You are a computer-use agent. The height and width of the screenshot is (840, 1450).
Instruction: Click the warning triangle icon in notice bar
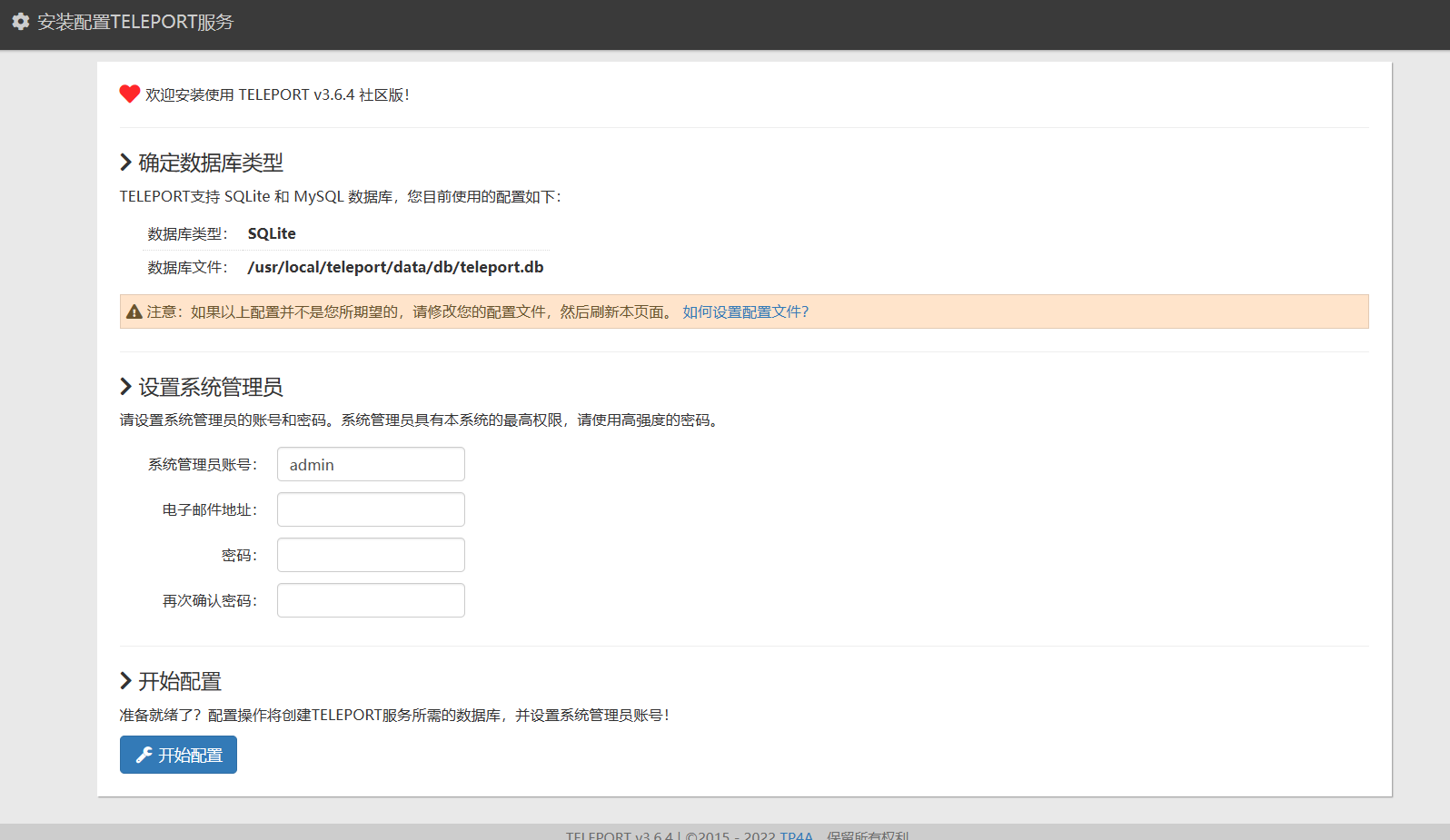click(x=134, y=312)
